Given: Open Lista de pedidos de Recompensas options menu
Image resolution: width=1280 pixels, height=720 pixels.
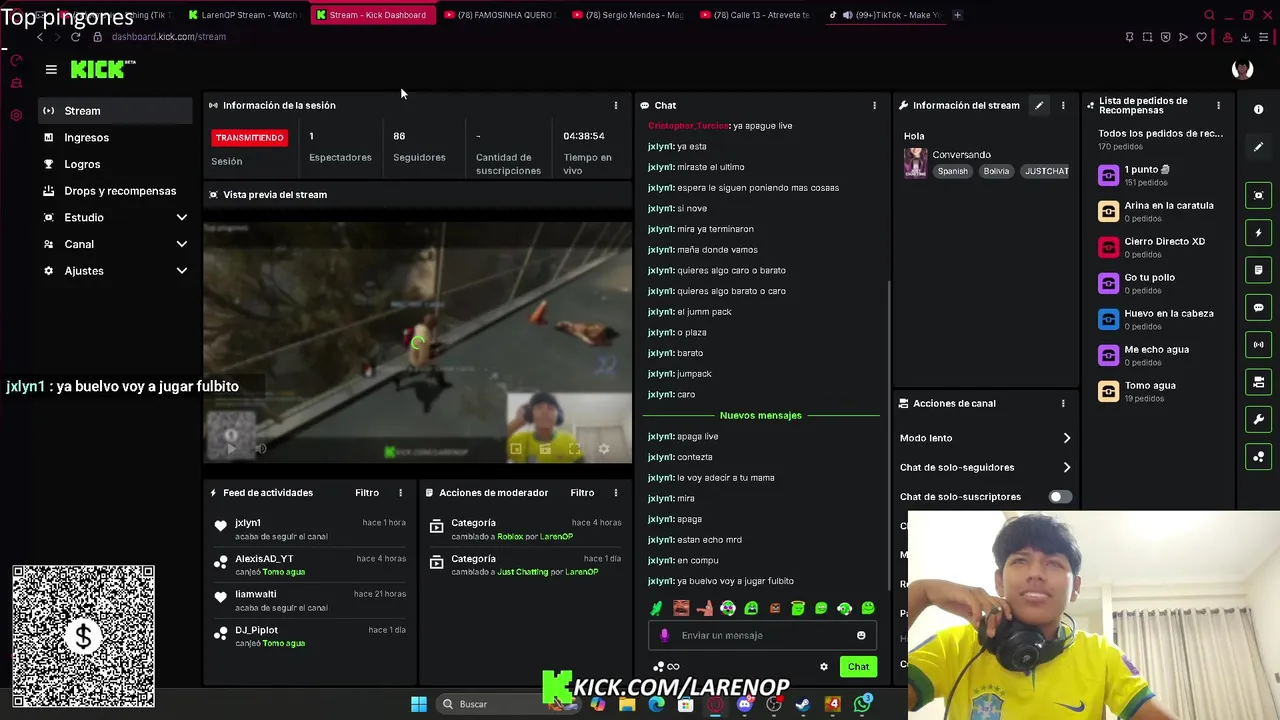Looking at the screenshot, I should click(x=1218, y=105).
